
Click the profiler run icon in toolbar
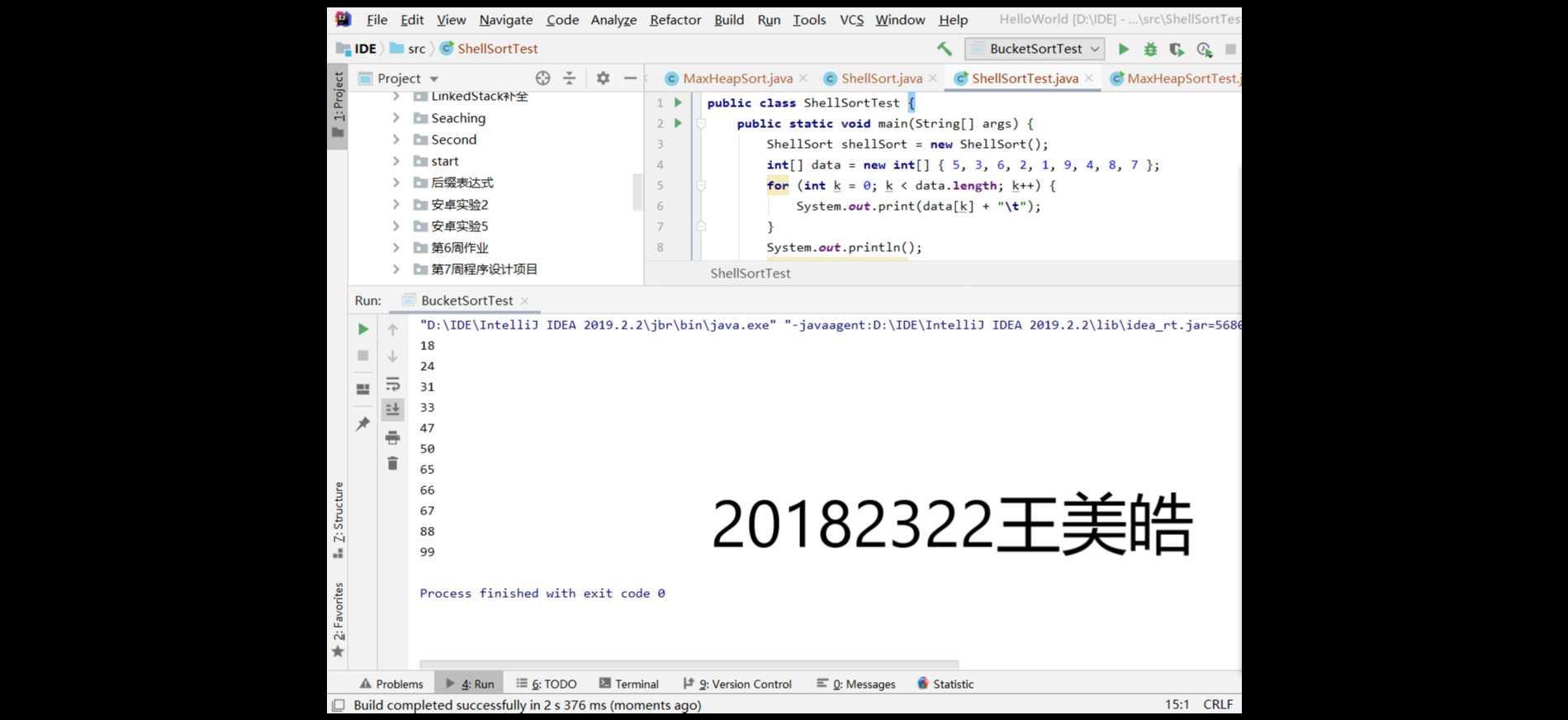coord(1204,49)
